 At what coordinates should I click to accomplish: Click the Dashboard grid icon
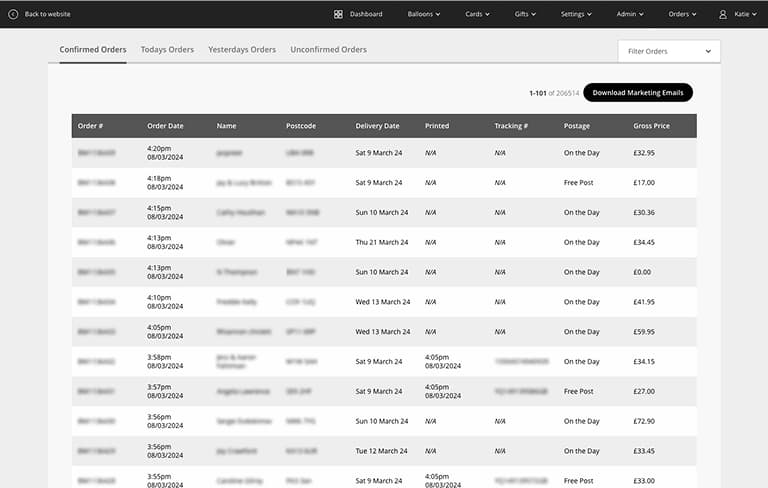tap(338, 14)
